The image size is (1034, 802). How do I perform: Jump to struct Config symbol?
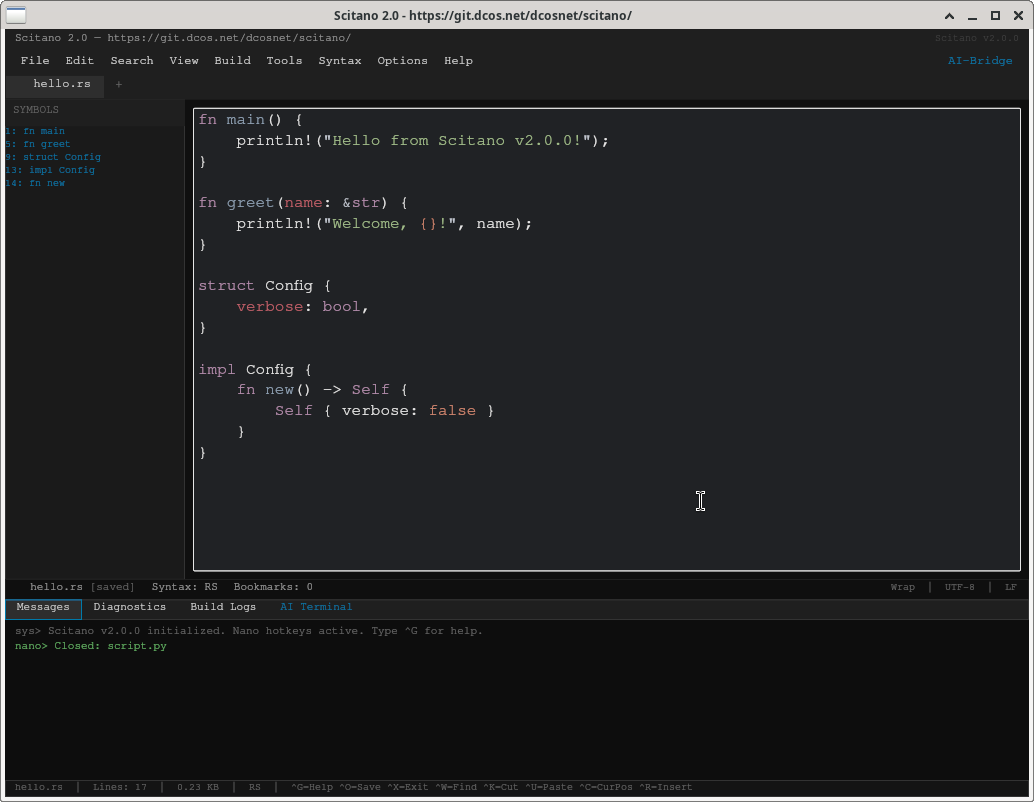(x=53, y=157)
